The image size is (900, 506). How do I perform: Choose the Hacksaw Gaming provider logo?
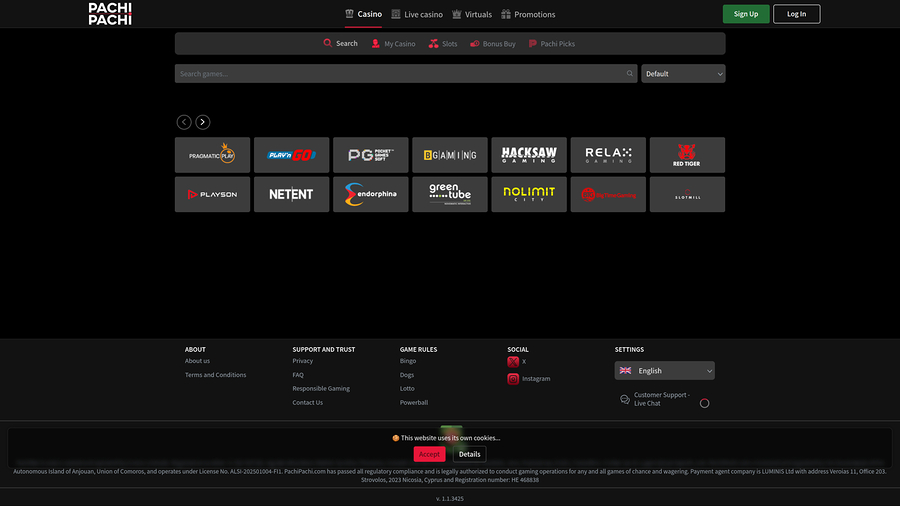click(529, 155)
